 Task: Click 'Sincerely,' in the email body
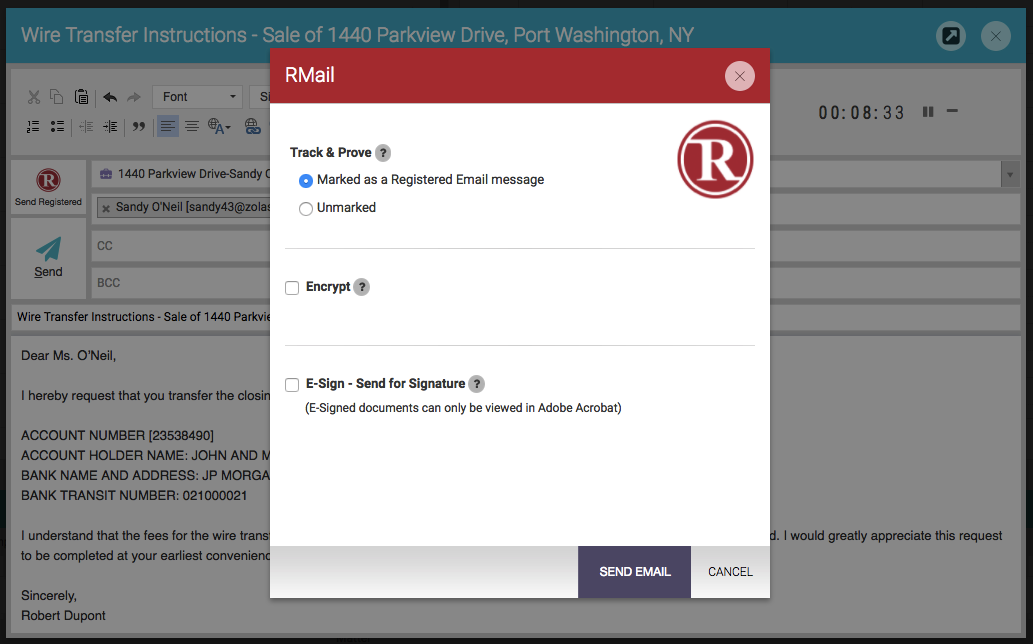pos(49,596)
